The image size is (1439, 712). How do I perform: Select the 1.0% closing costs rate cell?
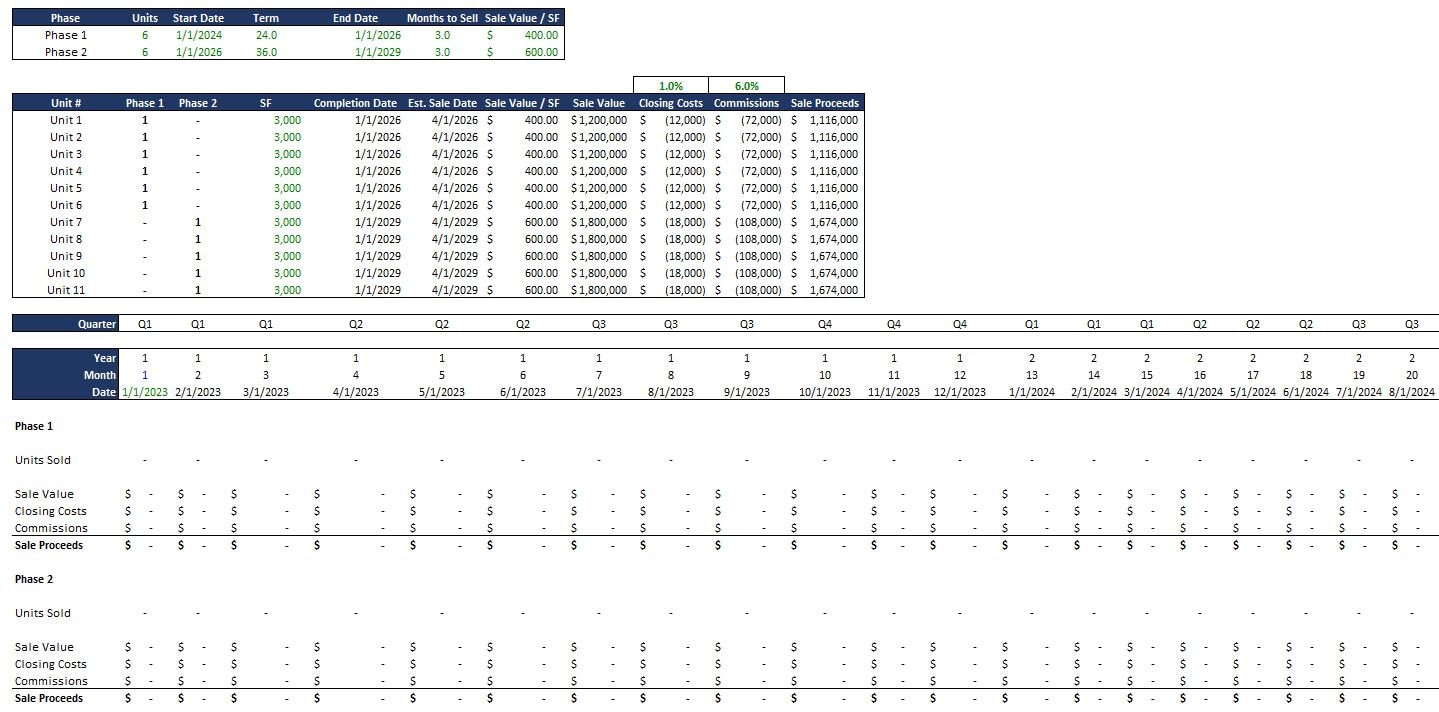(670, 86)
